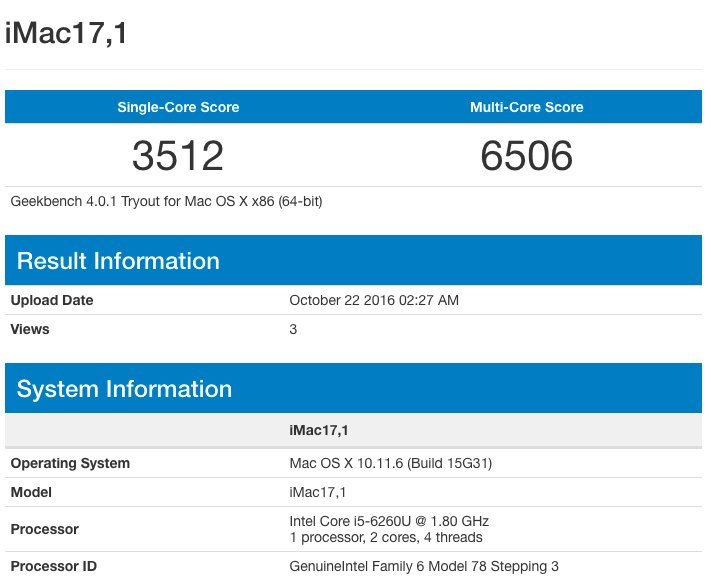Click the single-core score value 3512
The image size is (711, 579).
178,156
